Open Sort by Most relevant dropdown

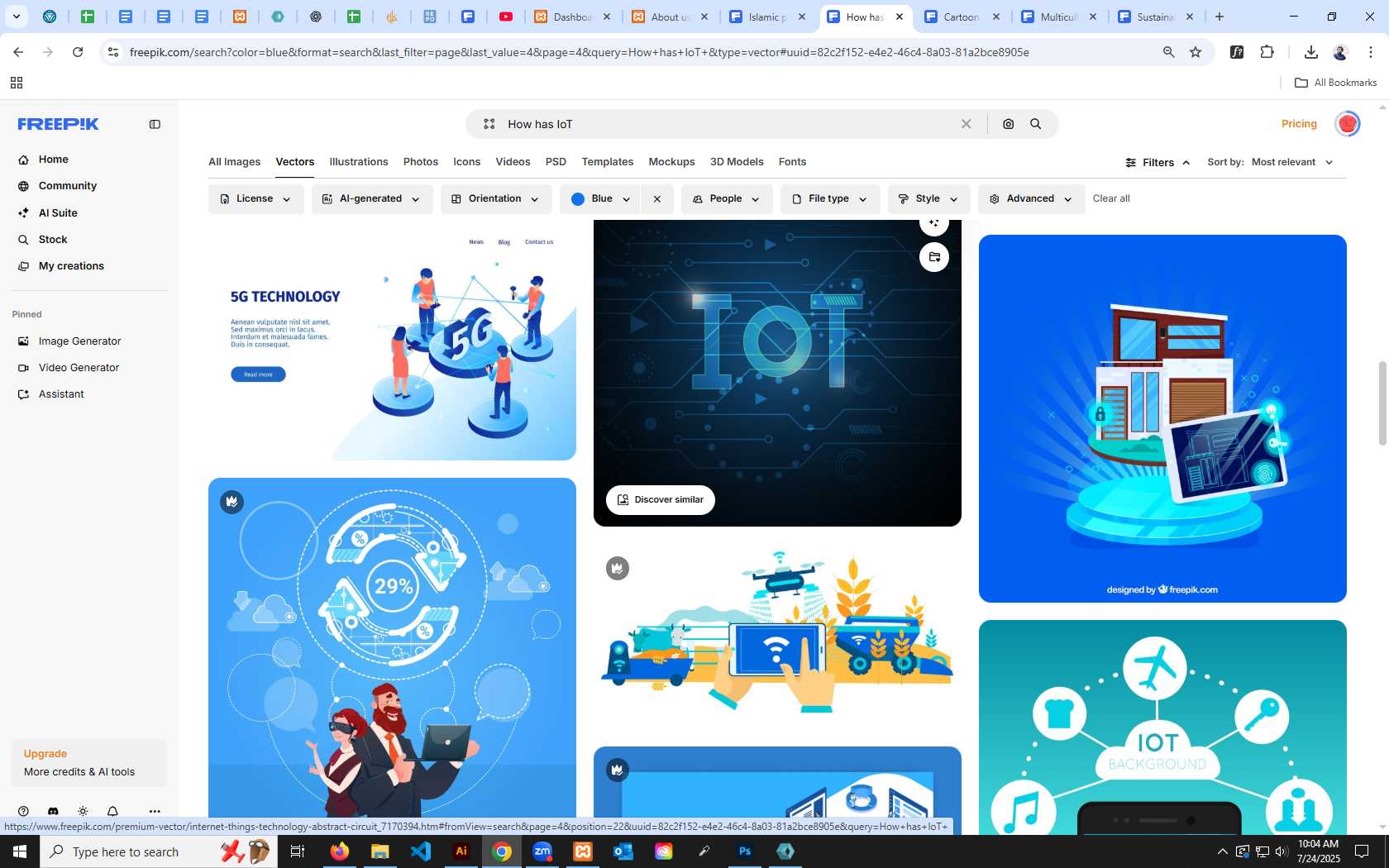coord(1291,162)
